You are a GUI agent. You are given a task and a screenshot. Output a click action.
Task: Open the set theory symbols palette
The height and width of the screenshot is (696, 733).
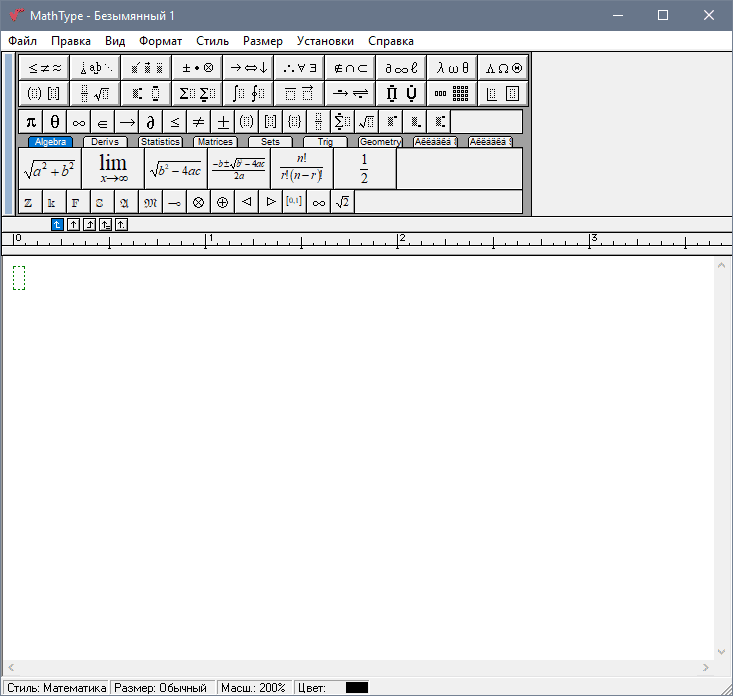click(x=350, y=68)
